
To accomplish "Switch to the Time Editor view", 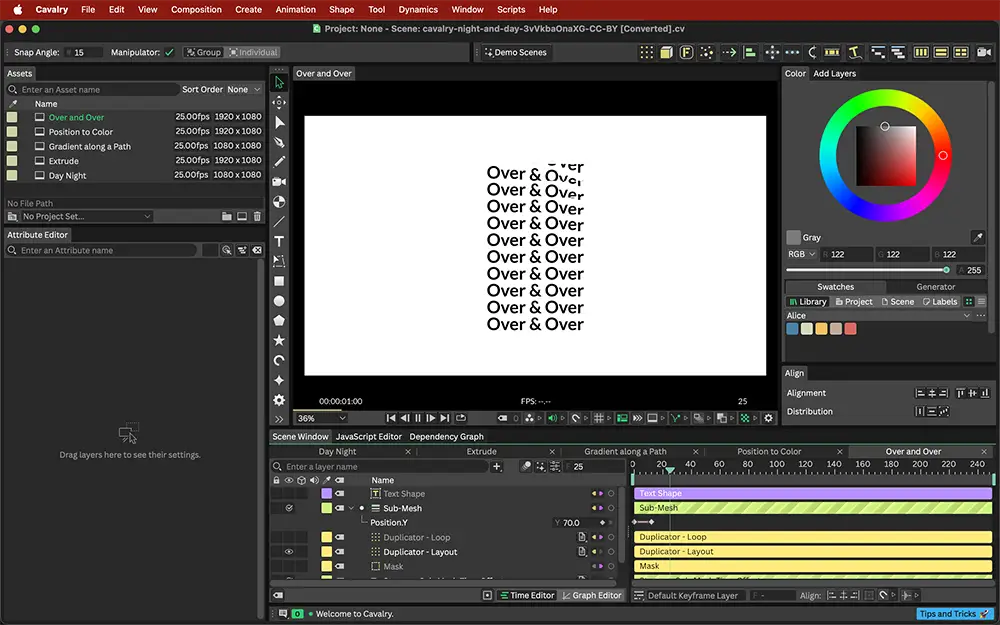I will pos(527,596).
